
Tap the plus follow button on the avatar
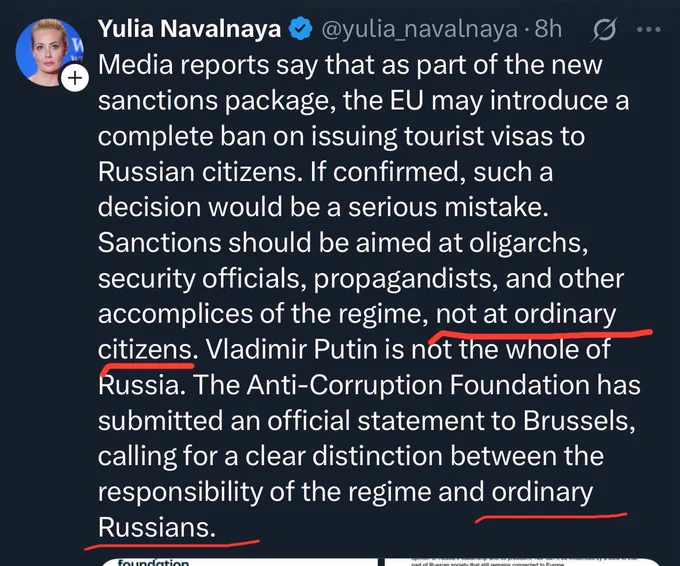(75, 78)
